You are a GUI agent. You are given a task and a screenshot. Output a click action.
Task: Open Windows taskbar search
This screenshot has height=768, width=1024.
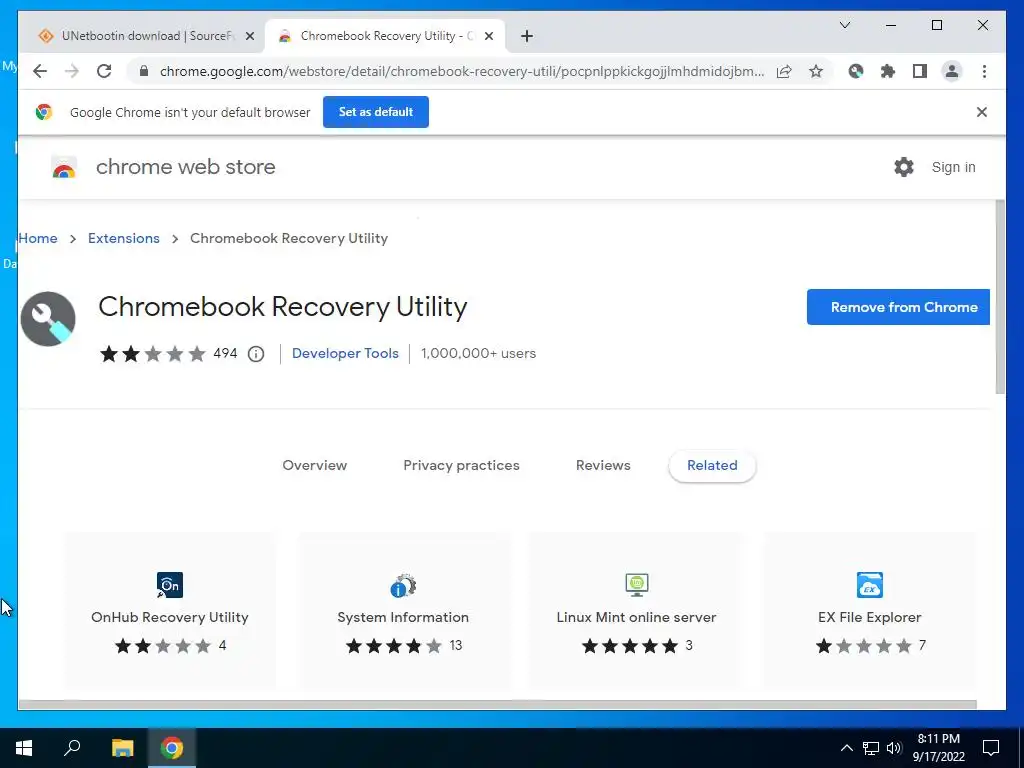pyautogui.click(x=72, y=748)
